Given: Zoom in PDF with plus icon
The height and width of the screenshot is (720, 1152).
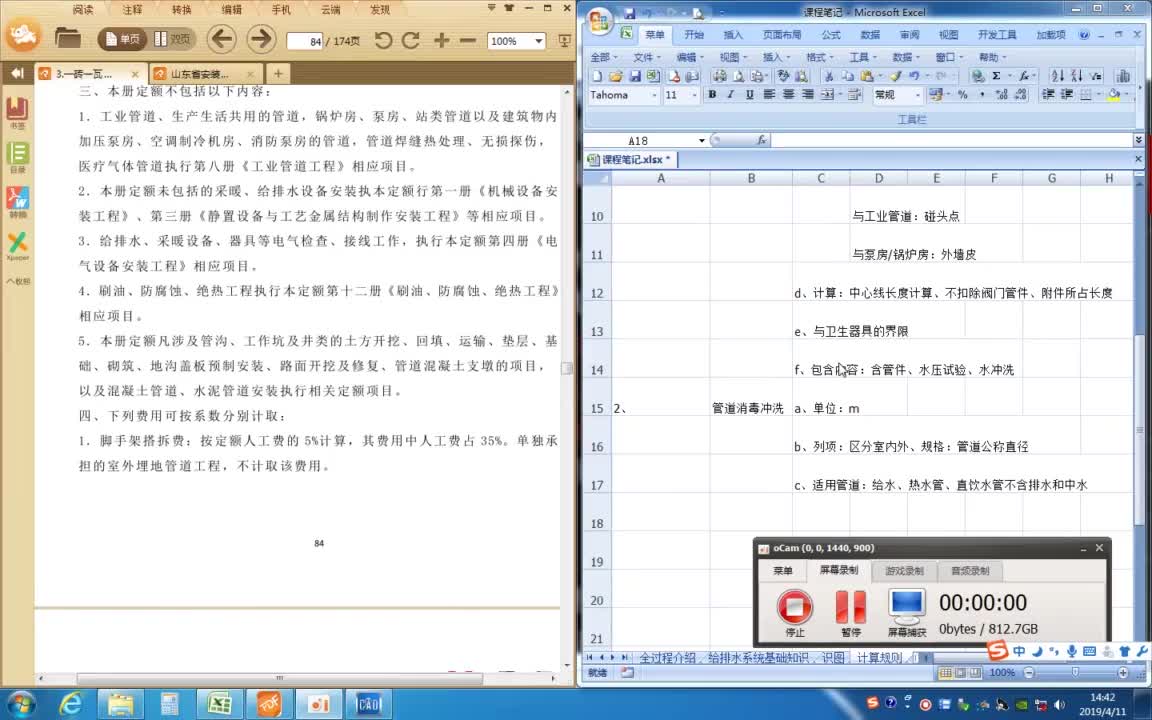Looking at the screenshot, I should (442, 40).
